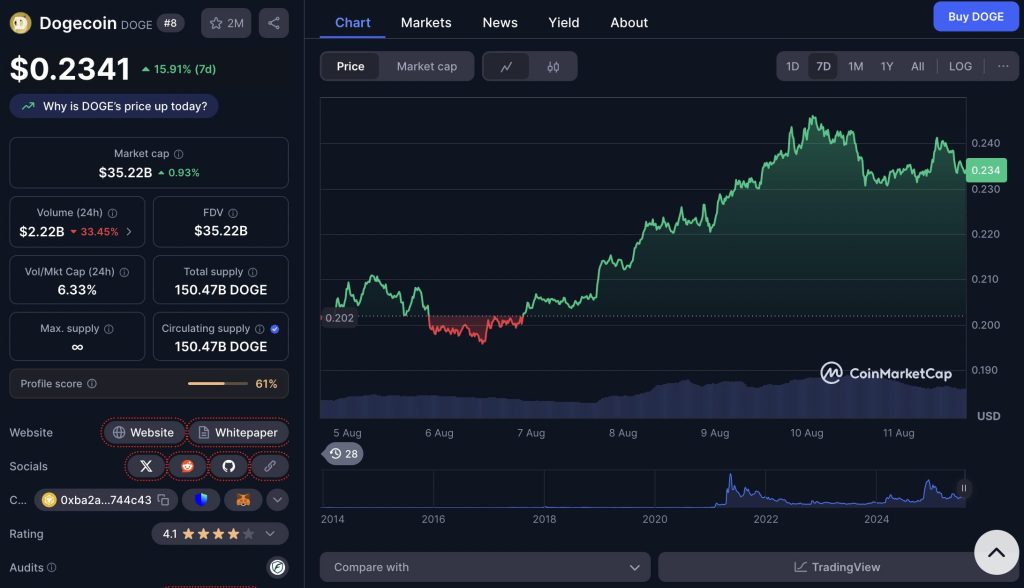
Task: Open Dogecoin's X (Twitter) profile icon
Action: click(x=146, y=466)
